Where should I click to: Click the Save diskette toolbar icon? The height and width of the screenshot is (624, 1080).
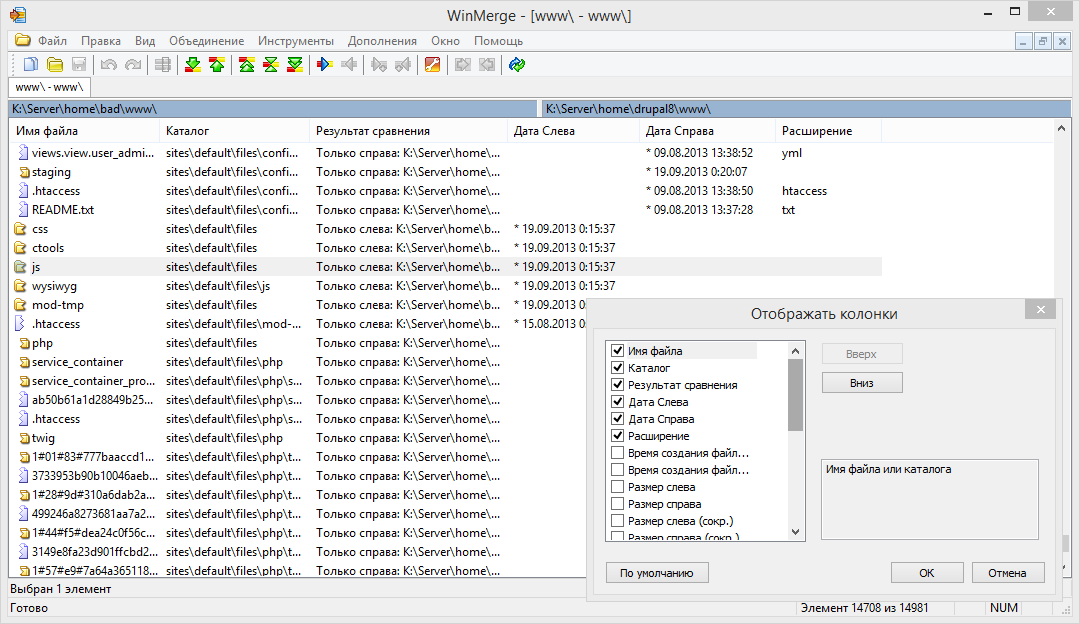pyautogui.click(x=79, y=65)
